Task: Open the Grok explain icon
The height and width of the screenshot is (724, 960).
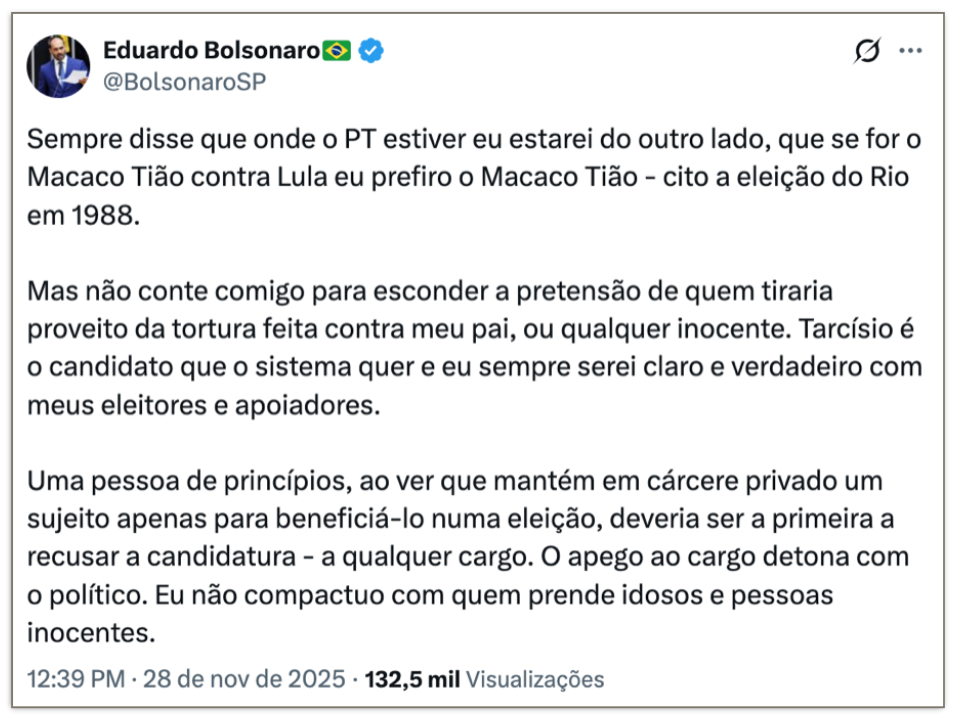Action: coord(867,51)
